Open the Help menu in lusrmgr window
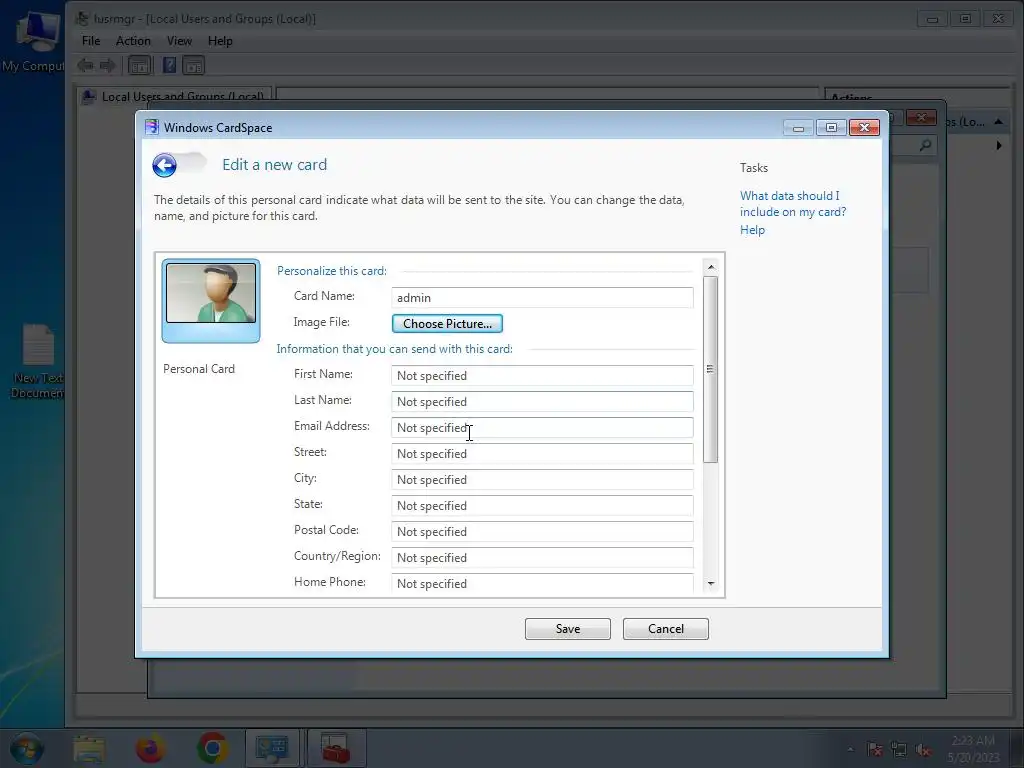Screen dimensions: 1024x768 click(x=220, y=40)
